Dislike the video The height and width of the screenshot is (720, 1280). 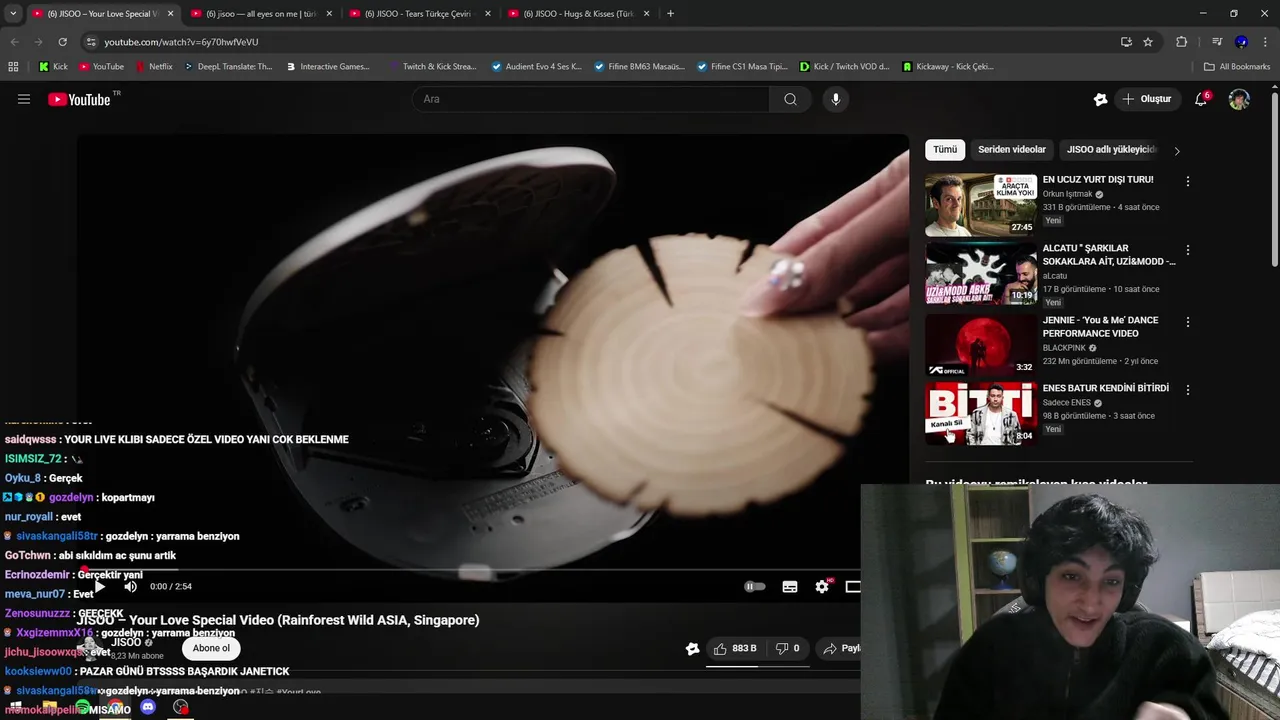tap(788, 648)
